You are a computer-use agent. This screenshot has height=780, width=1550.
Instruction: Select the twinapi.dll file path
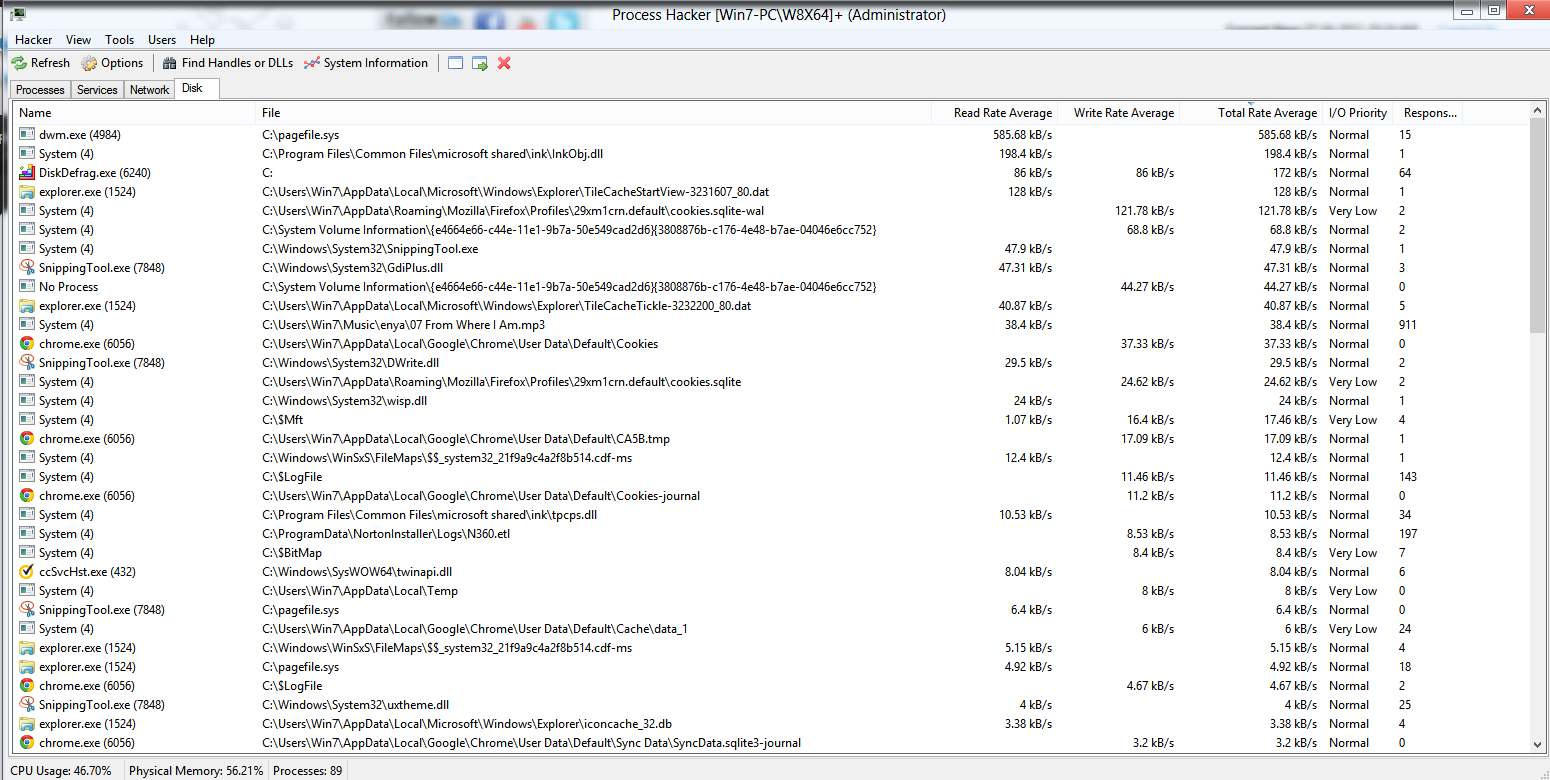coord(357,572)
